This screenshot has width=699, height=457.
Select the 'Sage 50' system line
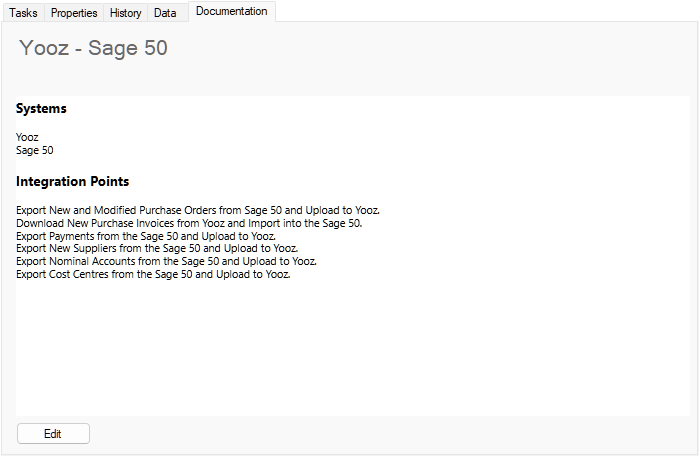tap(35, 150)
